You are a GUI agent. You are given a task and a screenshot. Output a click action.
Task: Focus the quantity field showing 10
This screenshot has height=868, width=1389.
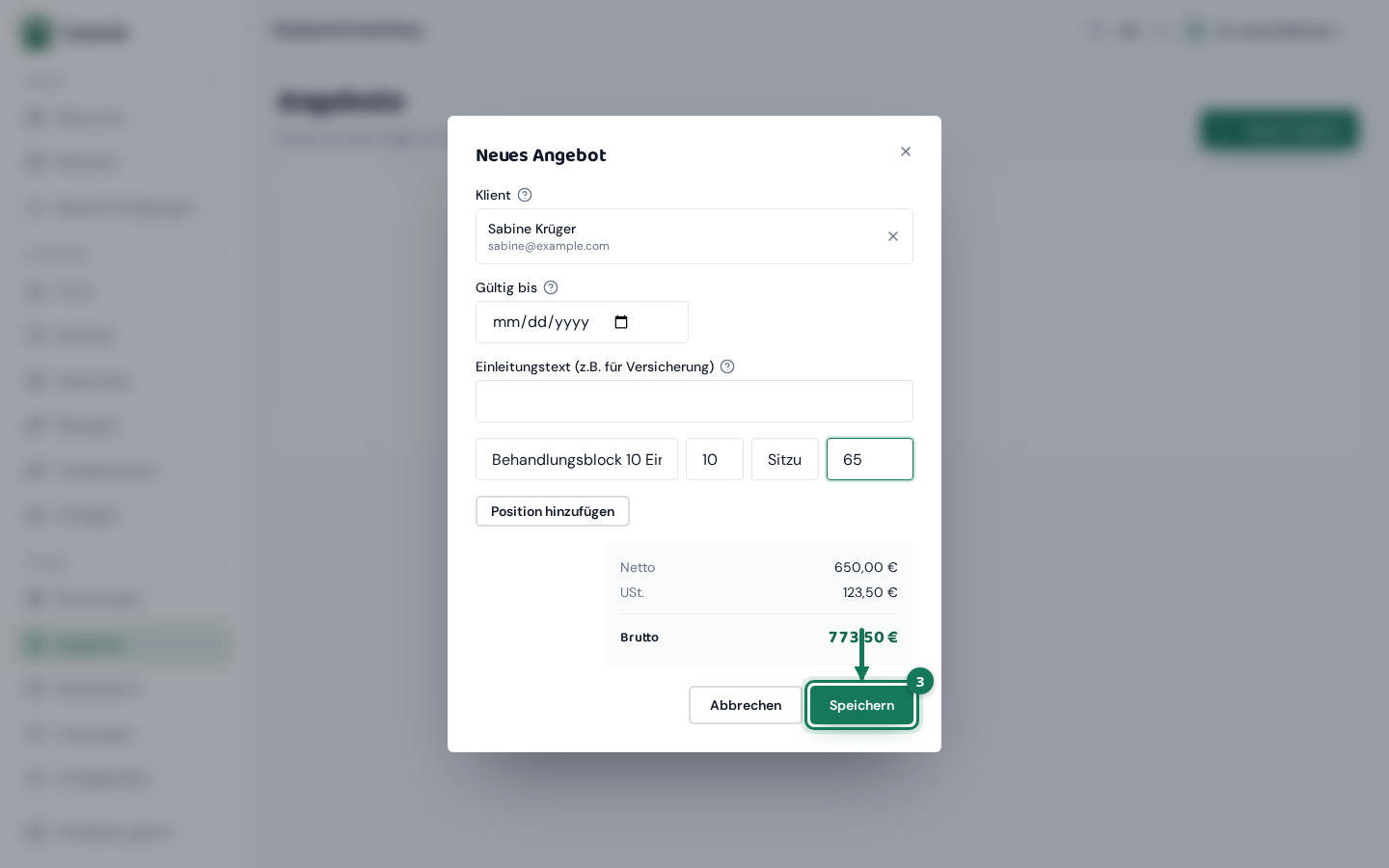pyautogui.click(x=715, y=459)
